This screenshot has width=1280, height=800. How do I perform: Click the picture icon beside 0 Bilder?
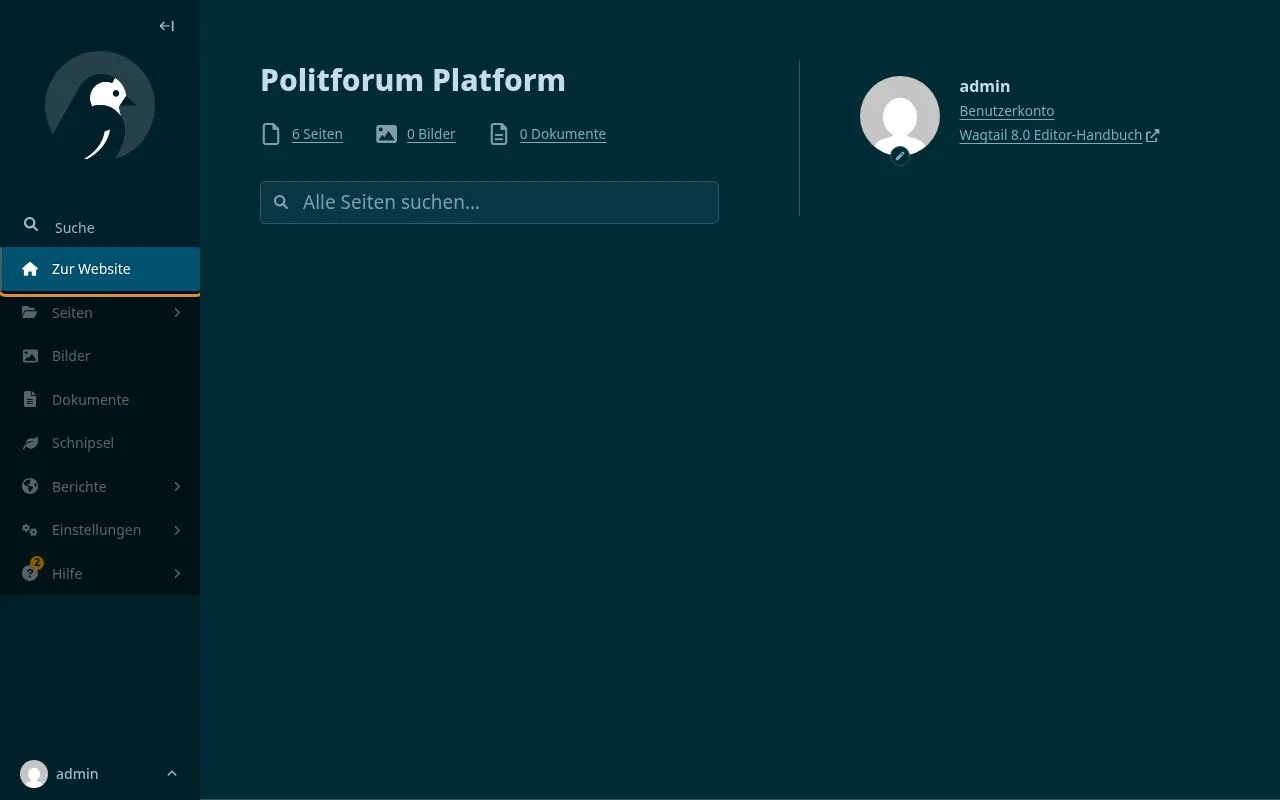pos(386,134)
